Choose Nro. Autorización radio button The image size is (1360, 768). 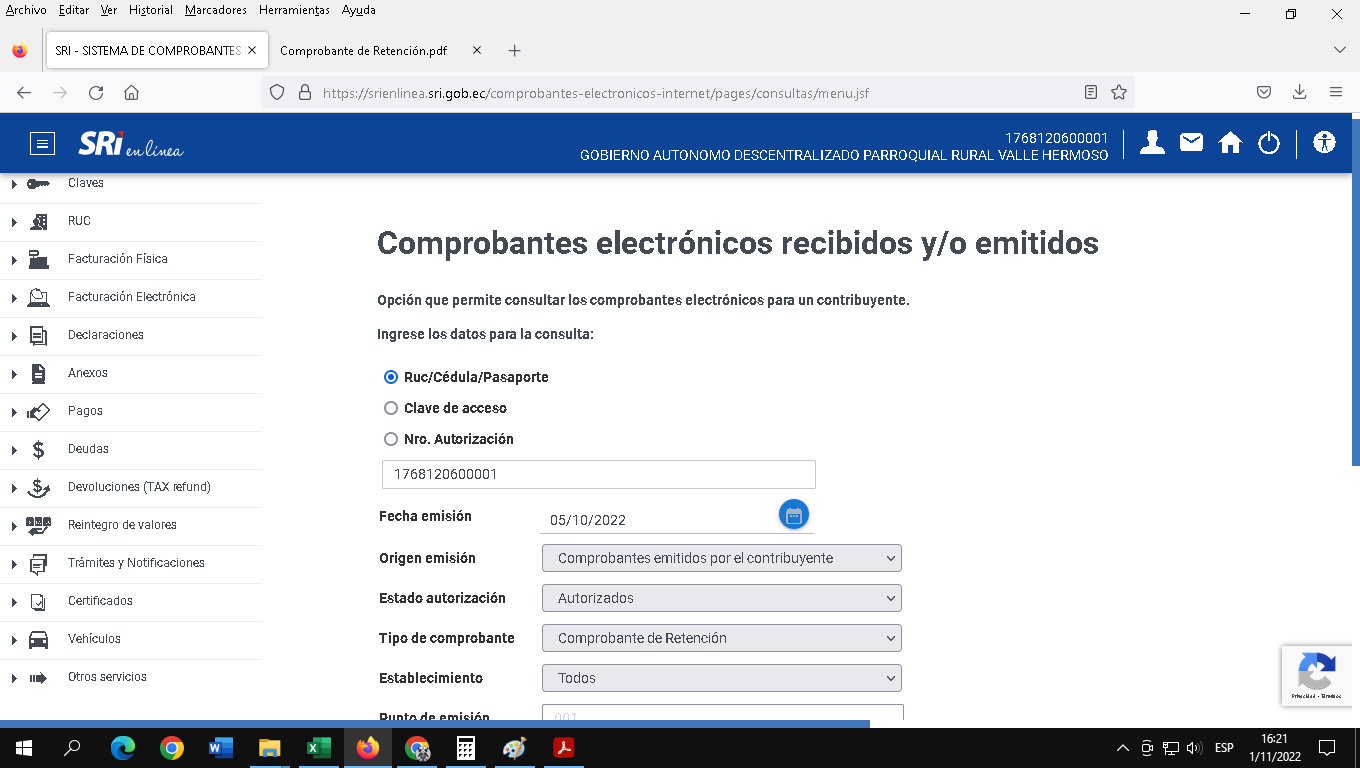[391, 439]
